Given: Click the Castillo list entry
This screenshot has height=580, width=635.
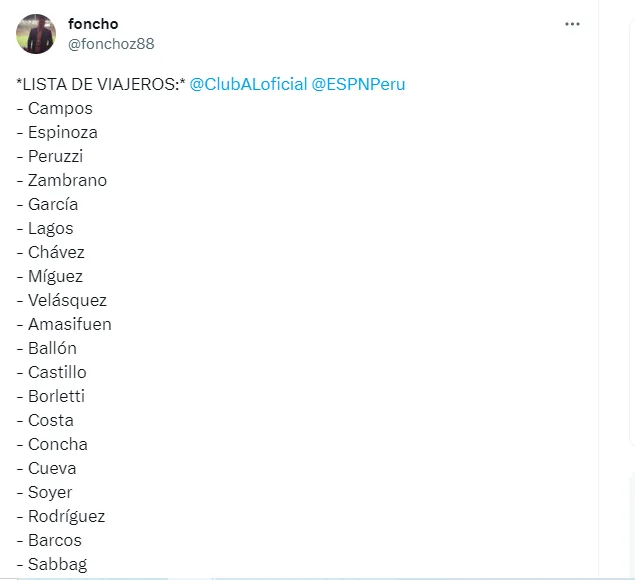Looking at the screenshot, I should coord(57,372).
